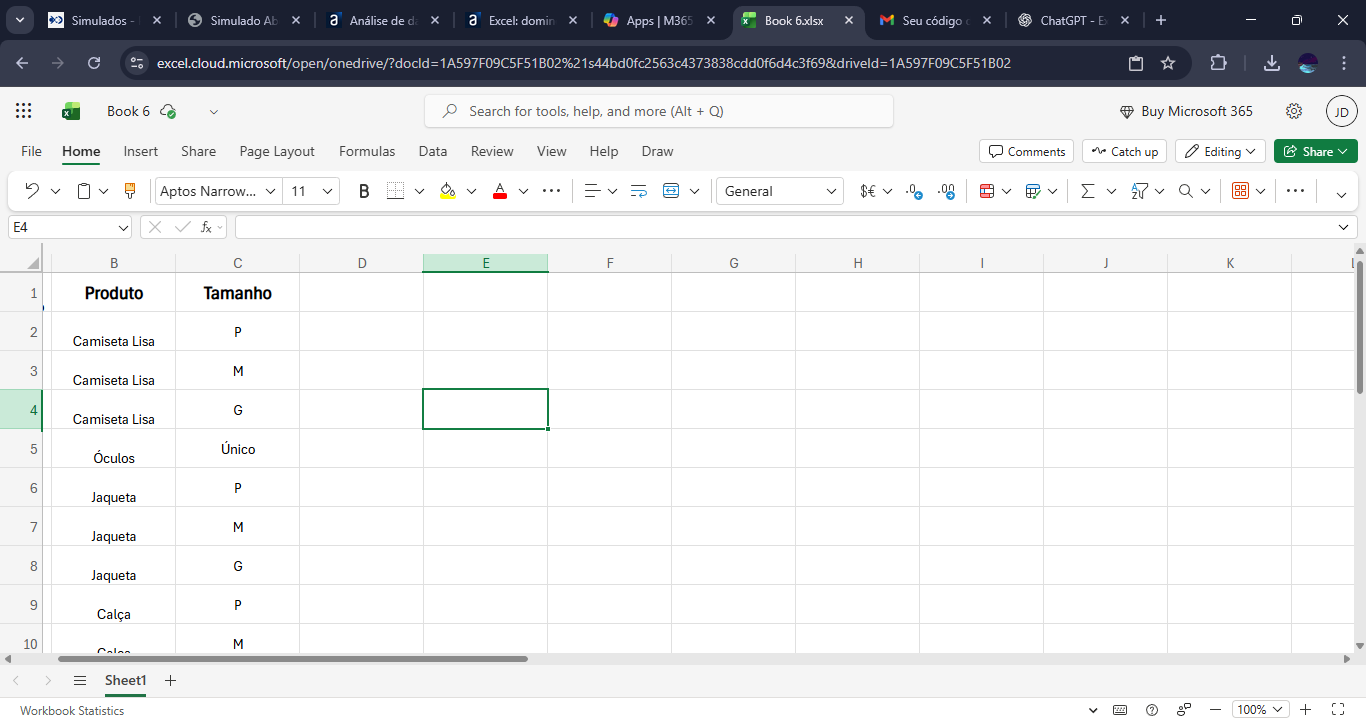The height and width of the screenshot is (720, 1366).
Task: Switch to the Review tab
Action: tap(492, 151)
